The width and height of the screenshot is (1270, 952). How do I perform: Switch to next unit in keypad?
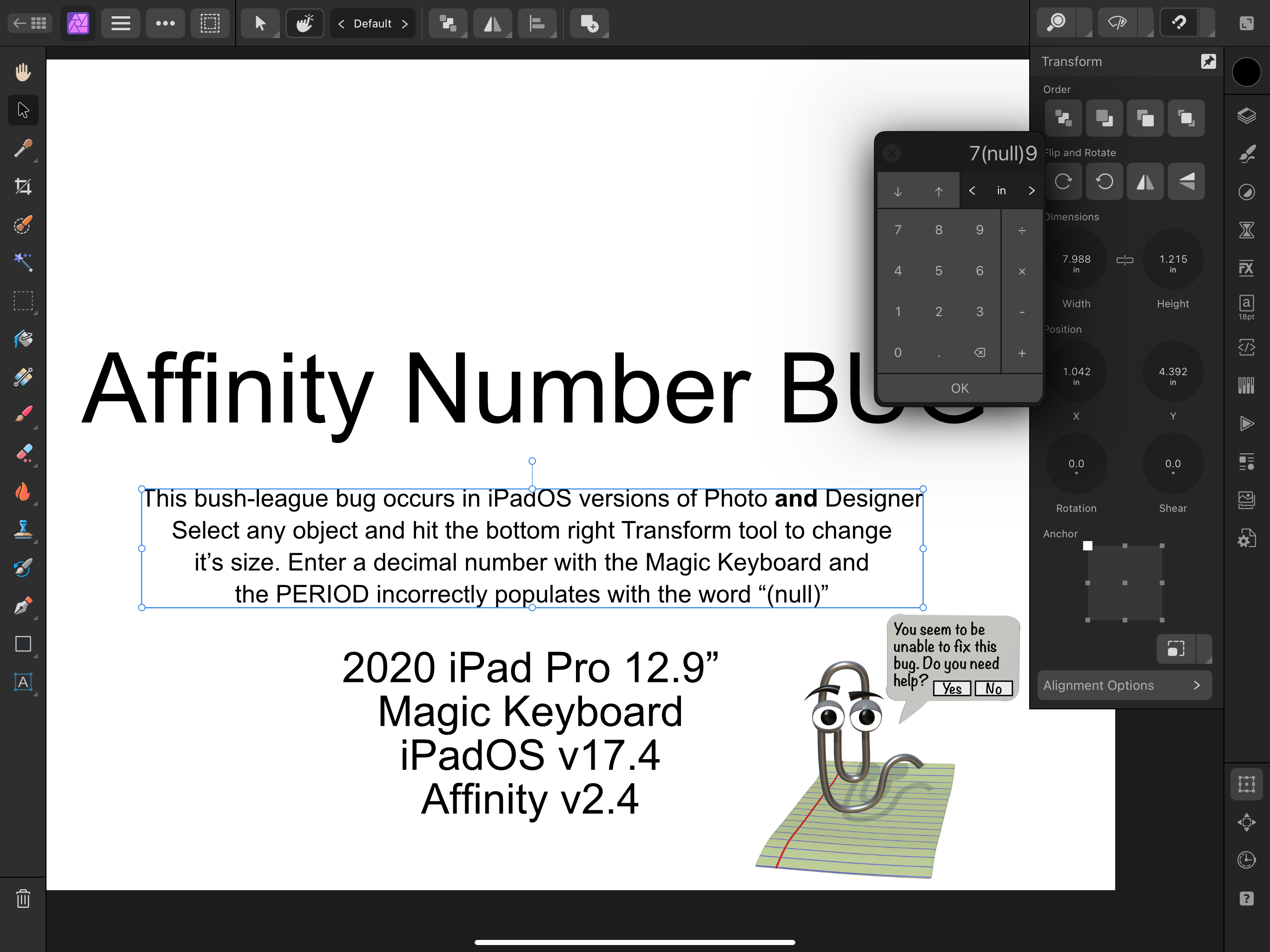pos(1032,191)
